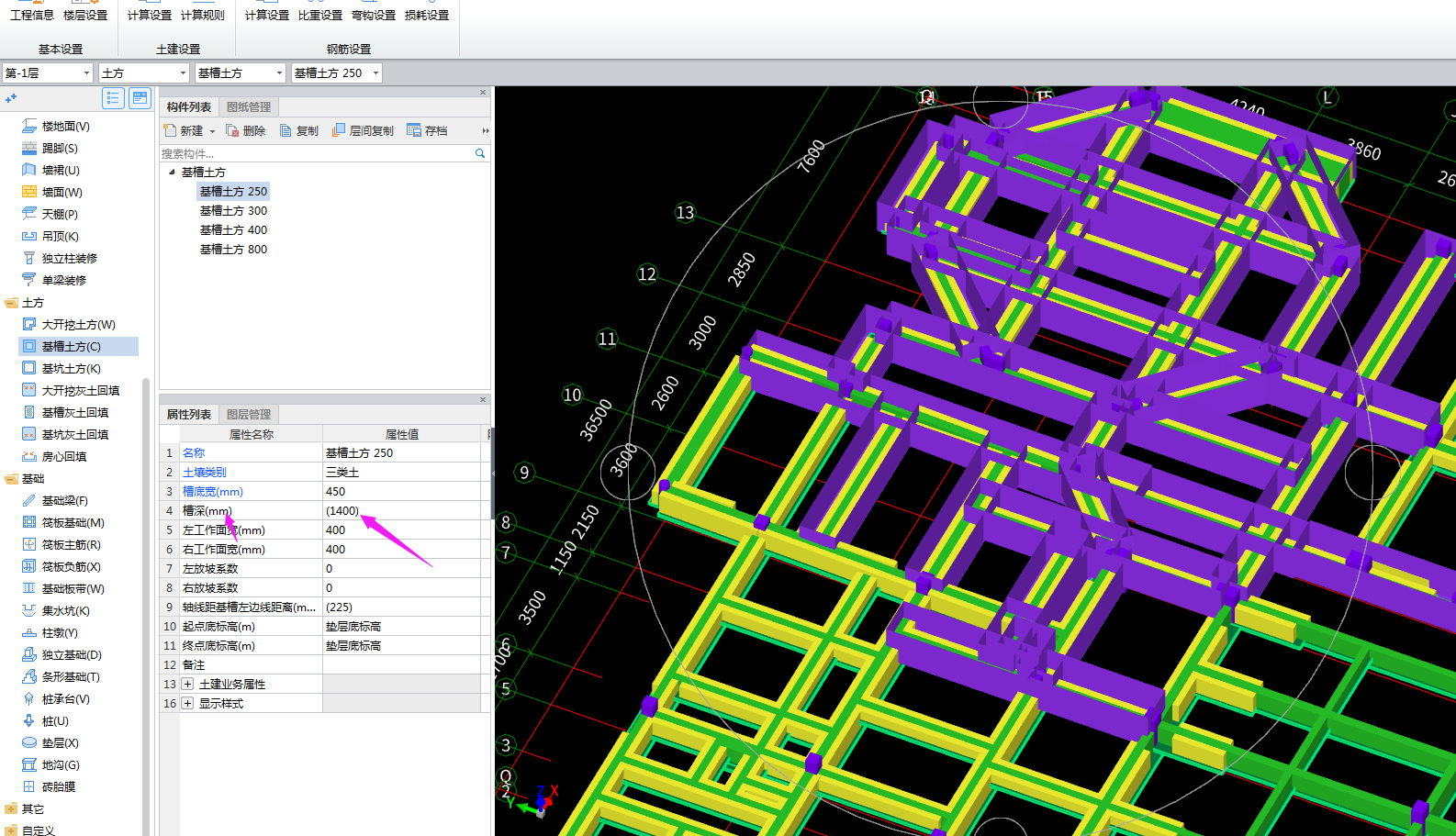Collapse the 基础 folder in navigation
The height and width of the screenshot is (836, 1456).
click(11, 479)
